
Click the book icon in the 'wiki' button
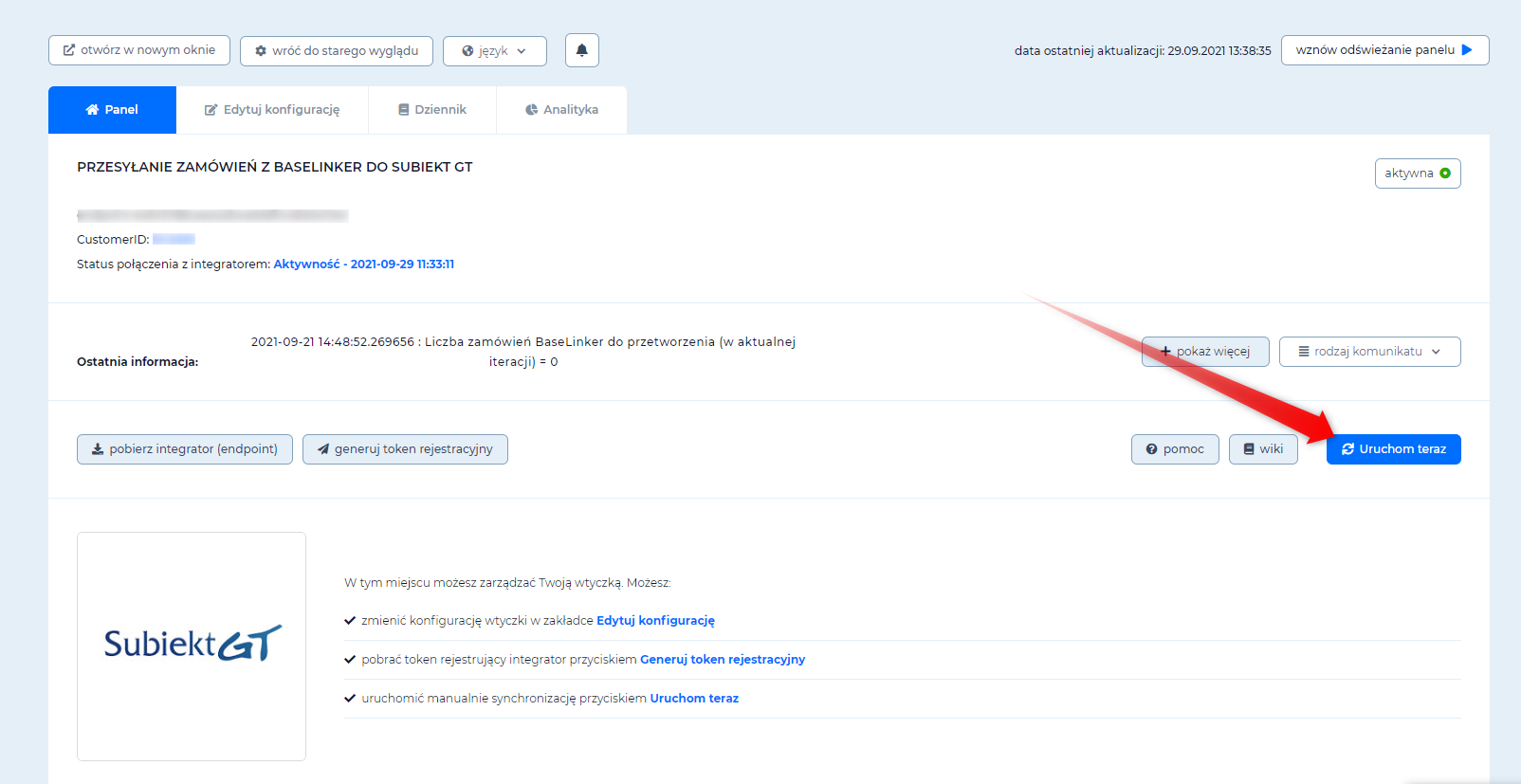click(x=1249, y=449)
